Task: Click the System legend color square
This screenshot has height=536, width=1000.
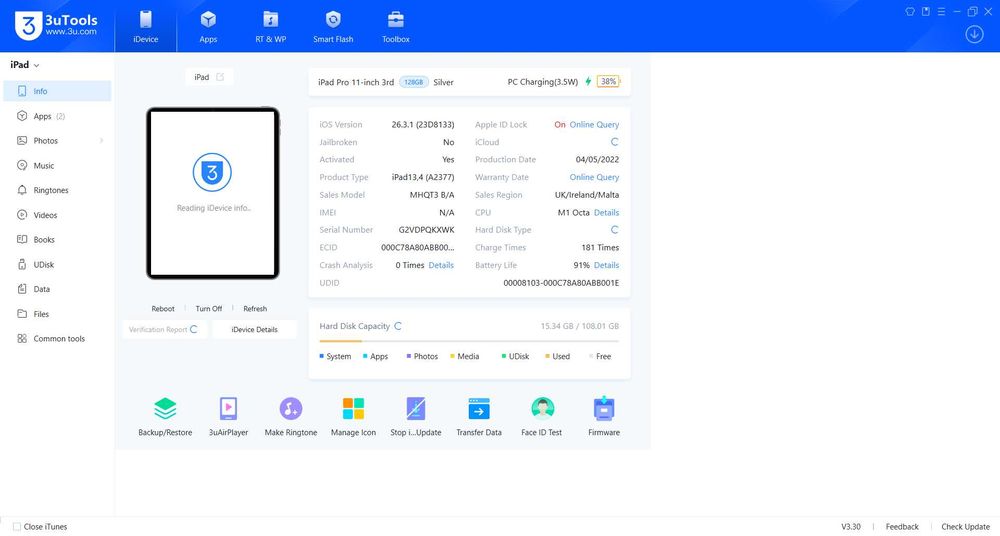Action: (x=321, y=356)
